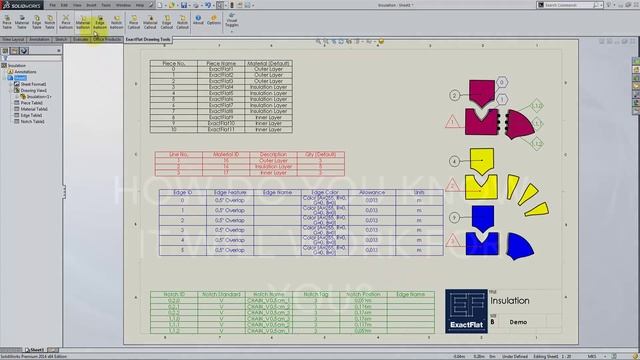
Task: Select the ConfigurationManager tab icon
Action: [24, 51]
